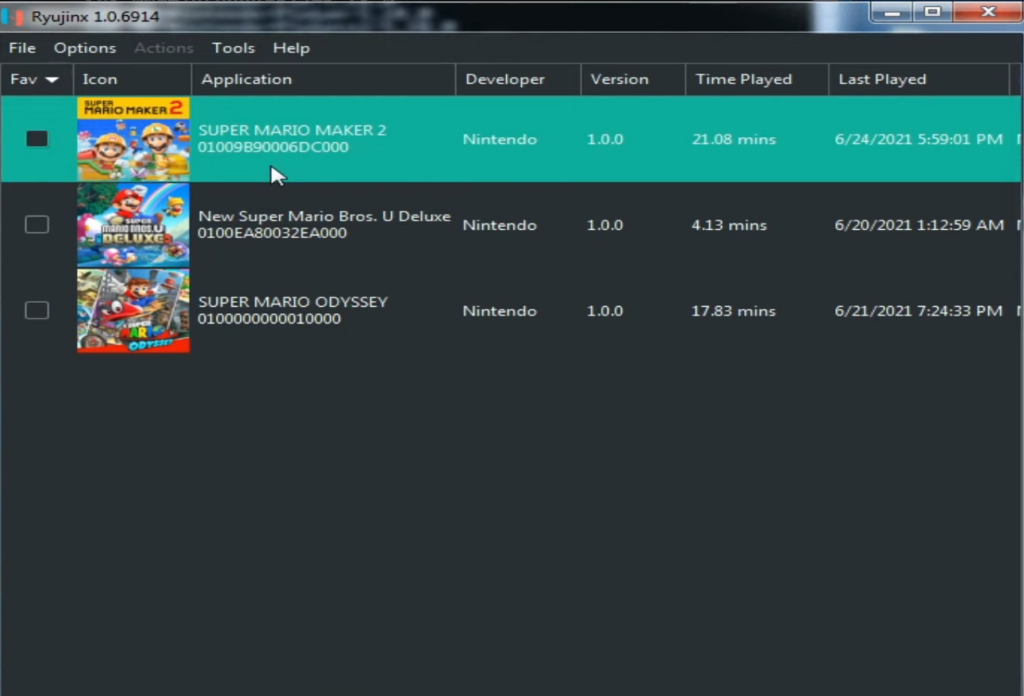This screenshot has width=1024, height=696.
Task: Click the New Super Mario Bros. U Deluxe cover icon
Action: (133, 225)
